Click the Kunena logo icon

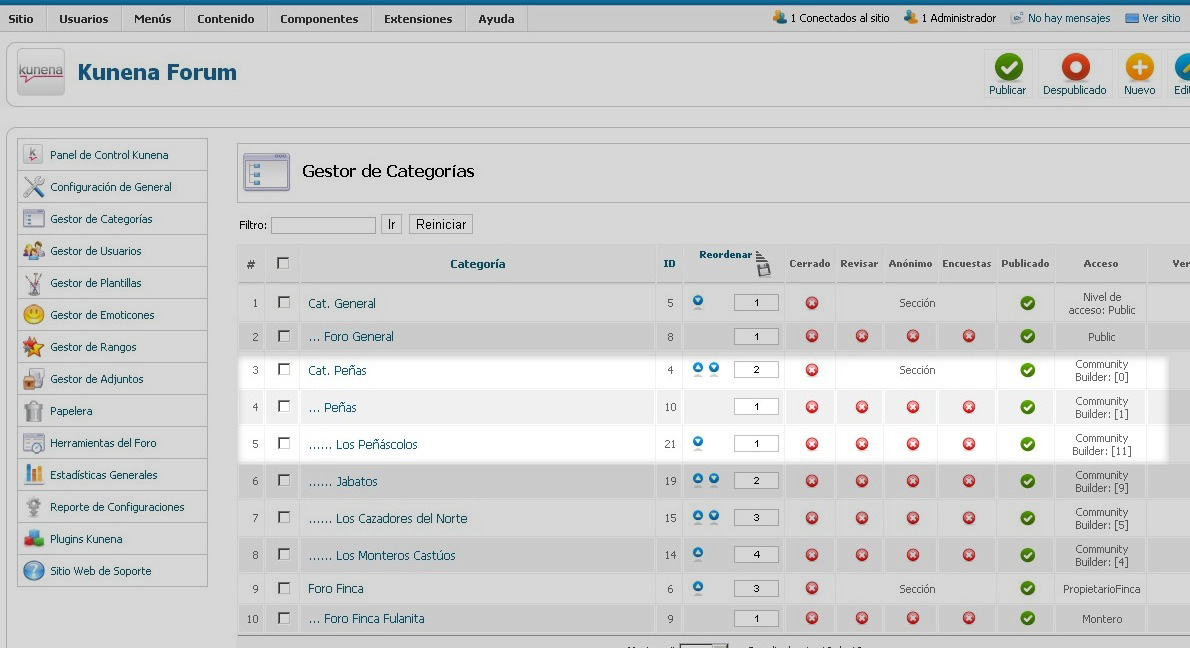(41, 72)
